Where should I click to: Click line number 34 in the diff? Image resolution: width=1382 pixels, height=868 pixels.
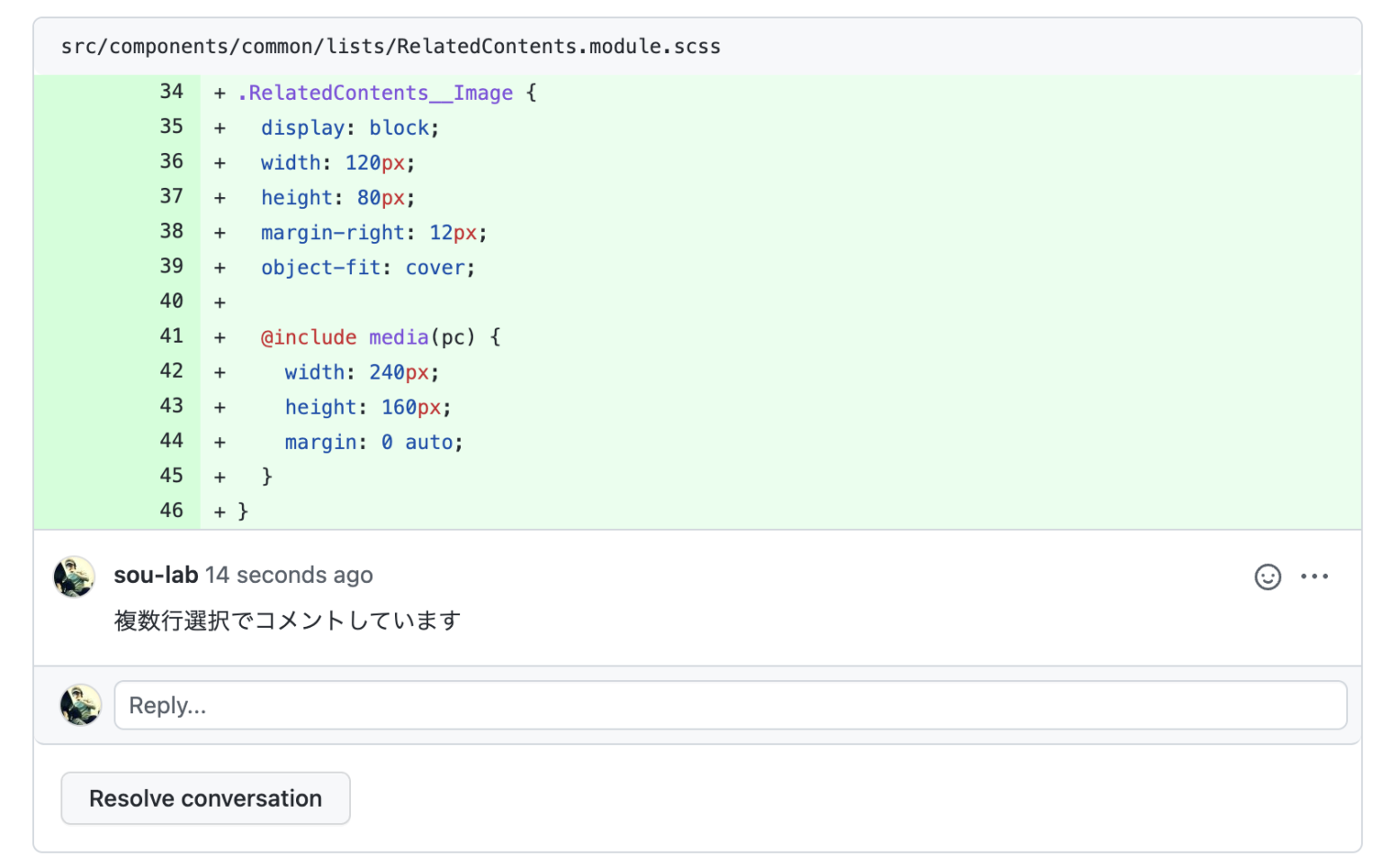tap(171, 92)
